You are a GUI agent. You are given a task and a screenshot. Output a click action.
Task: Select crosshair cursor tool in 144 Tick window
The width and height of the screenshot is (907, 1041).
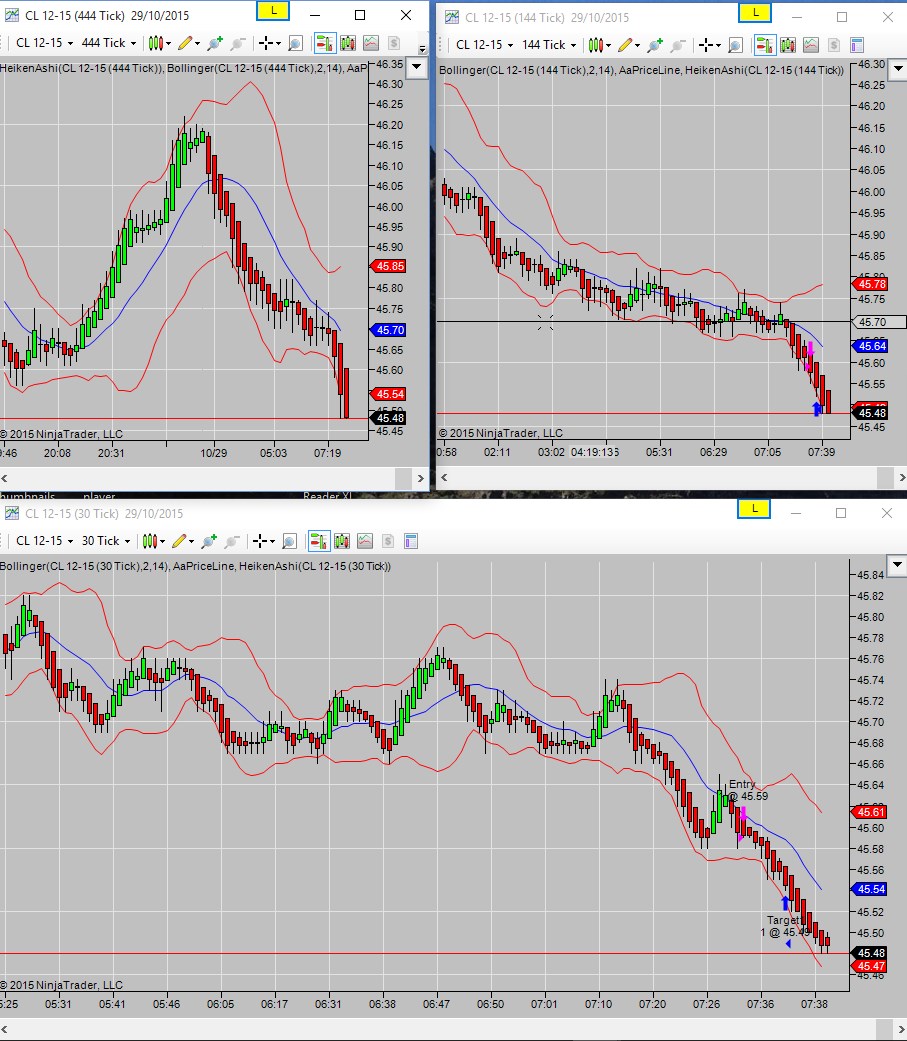coord(709,45)
